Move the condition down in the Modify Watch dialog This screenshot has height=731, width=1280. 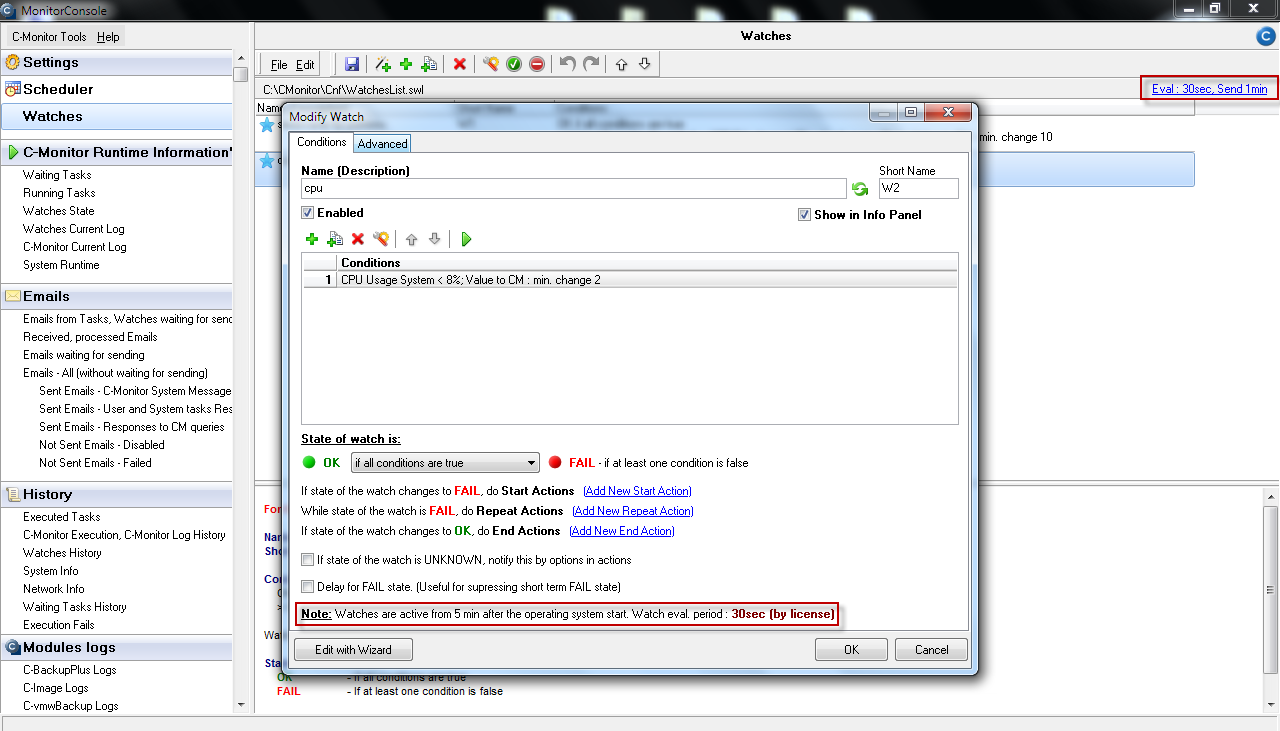pyautogui.click(x=434, y=239)
